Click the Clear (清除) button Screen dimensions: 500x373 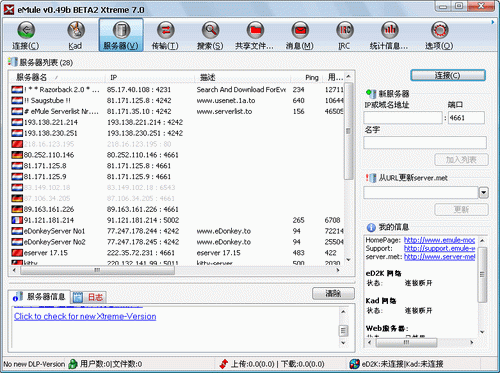click(x=333, y=293)
